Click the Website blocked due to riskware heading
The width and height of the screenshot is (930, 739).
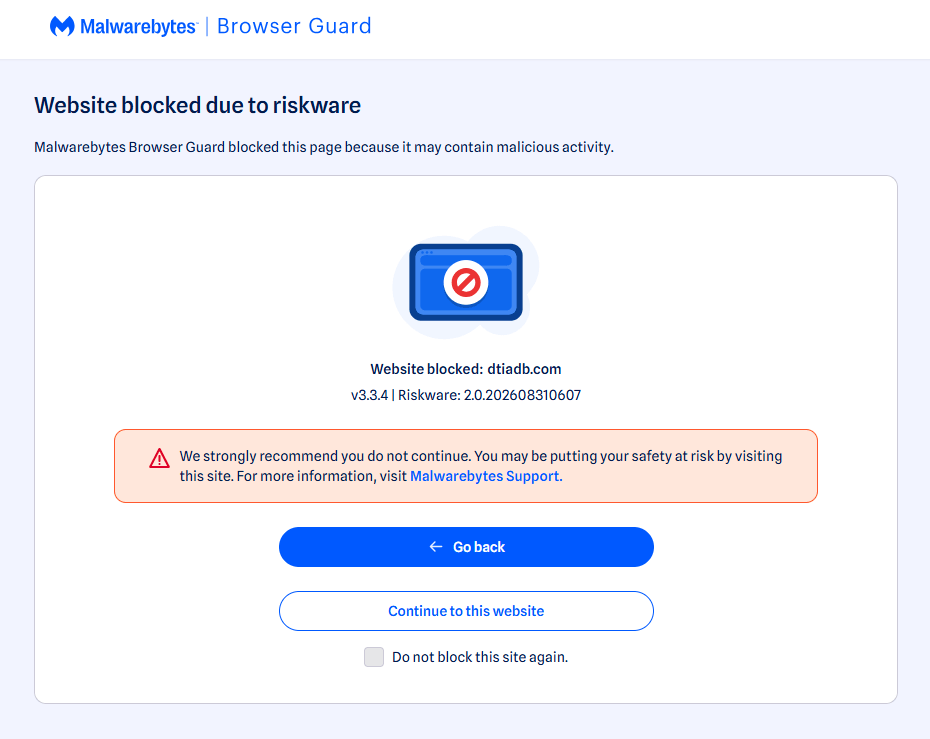(x=198, y=105)
